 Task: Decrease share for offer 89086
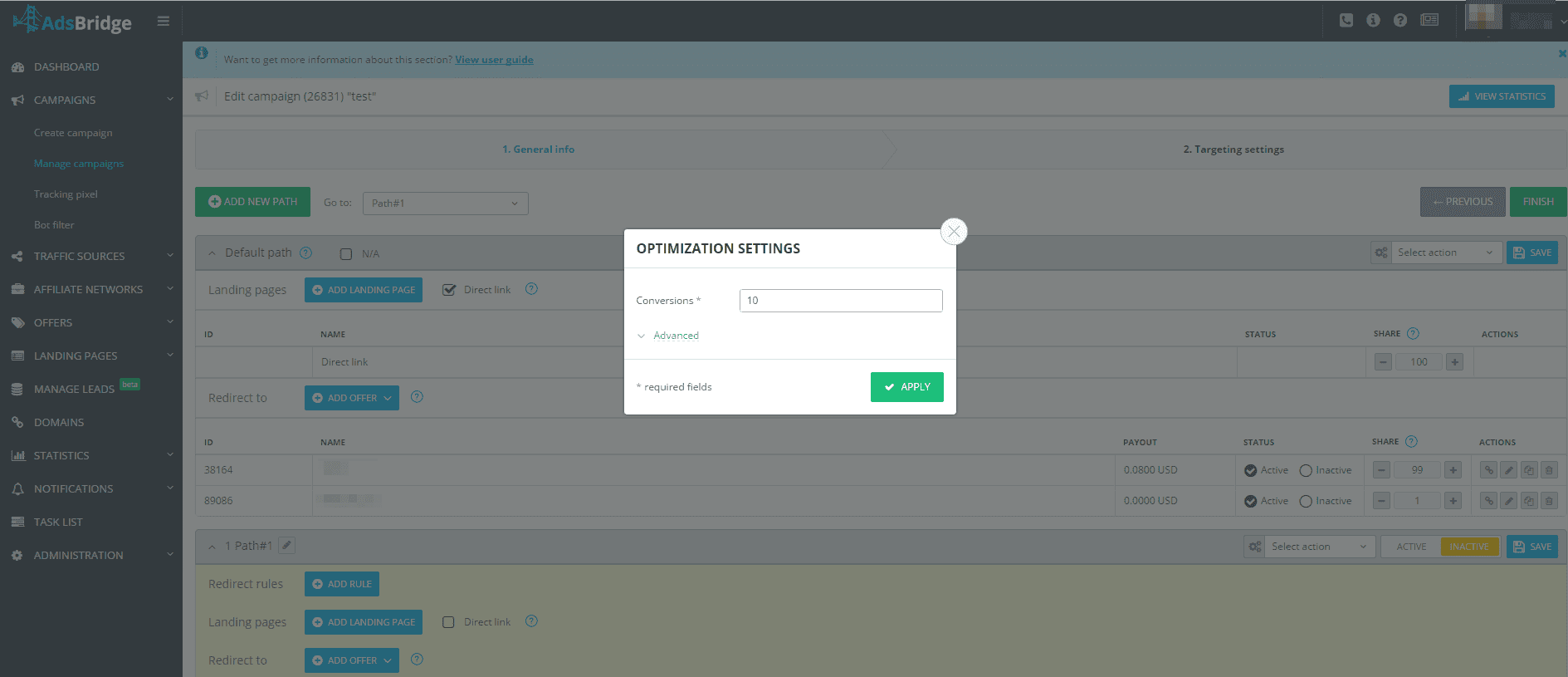1381,501
